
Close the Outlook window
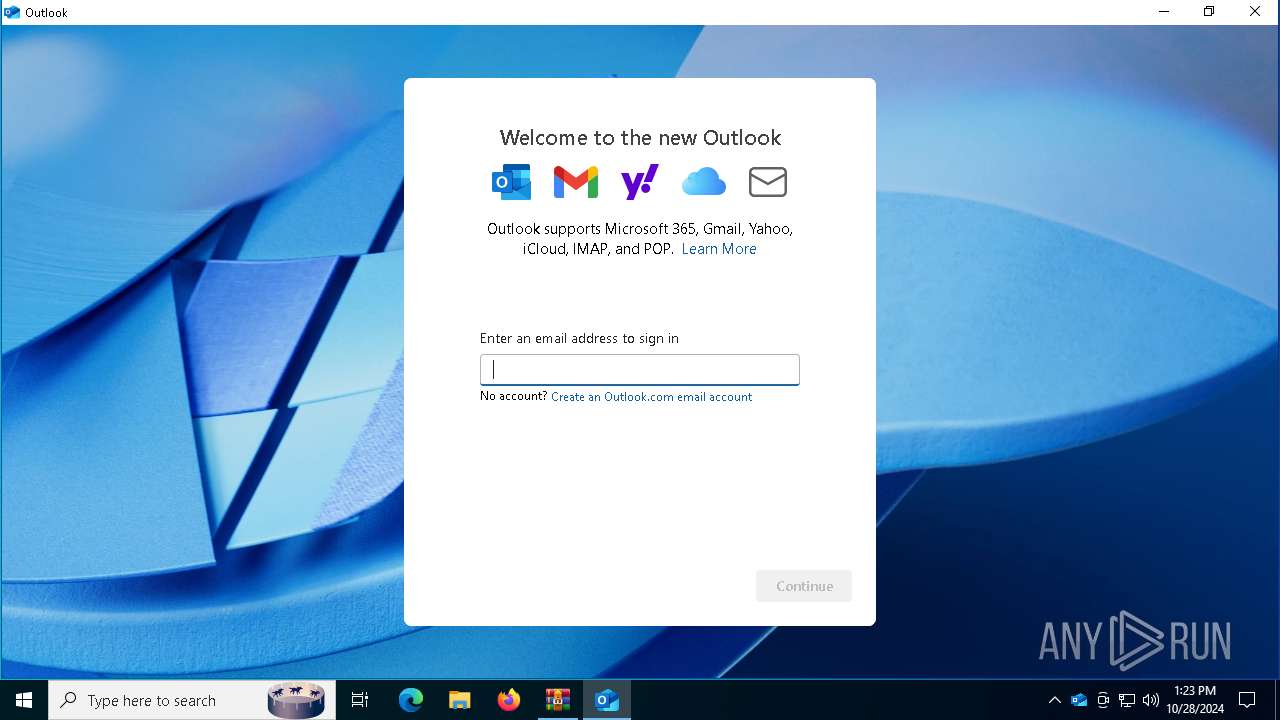pyautogui.click(x=1255, y=12)
